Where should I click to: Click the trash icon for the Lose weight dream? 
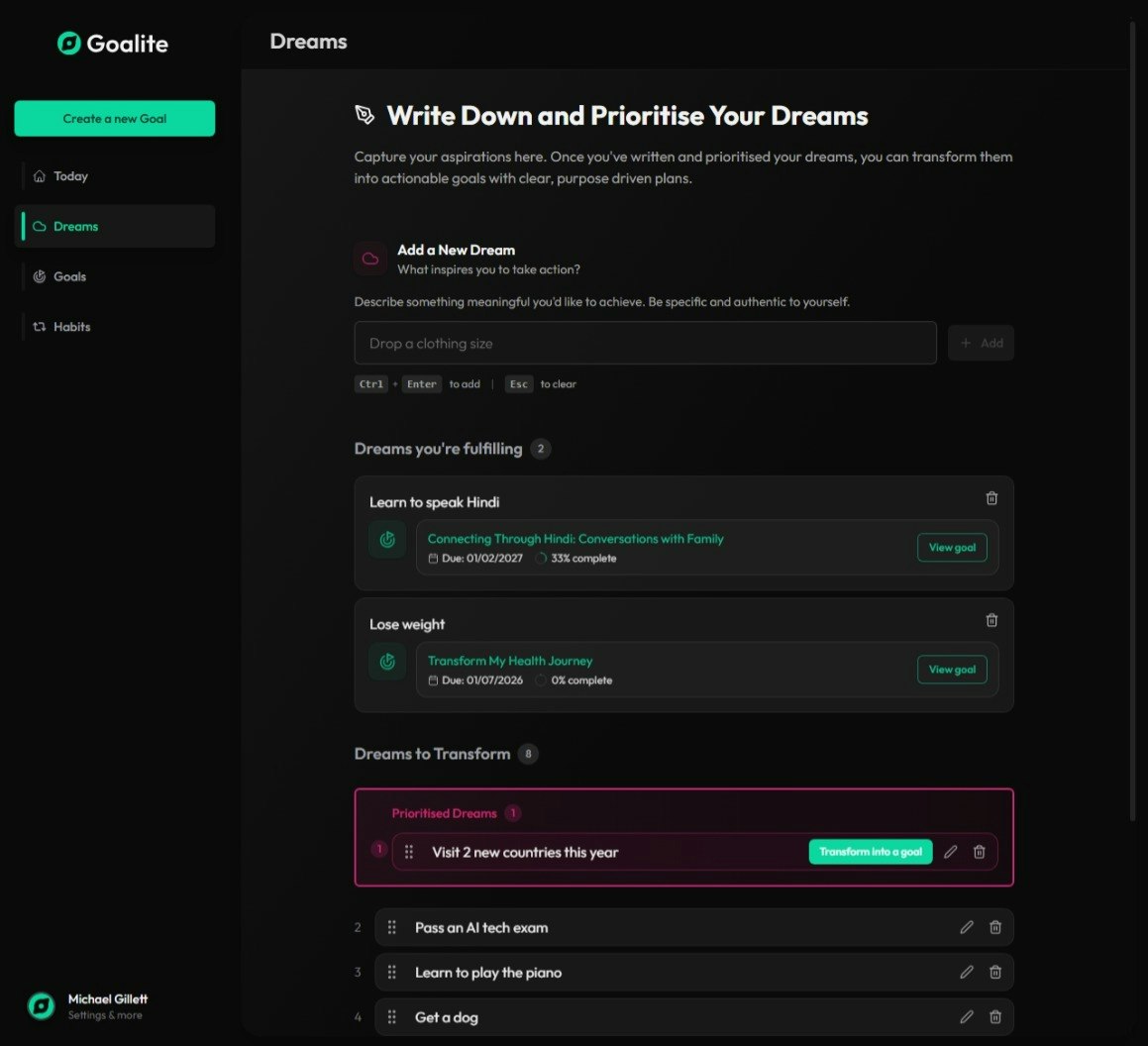click(x=991, y=620)
